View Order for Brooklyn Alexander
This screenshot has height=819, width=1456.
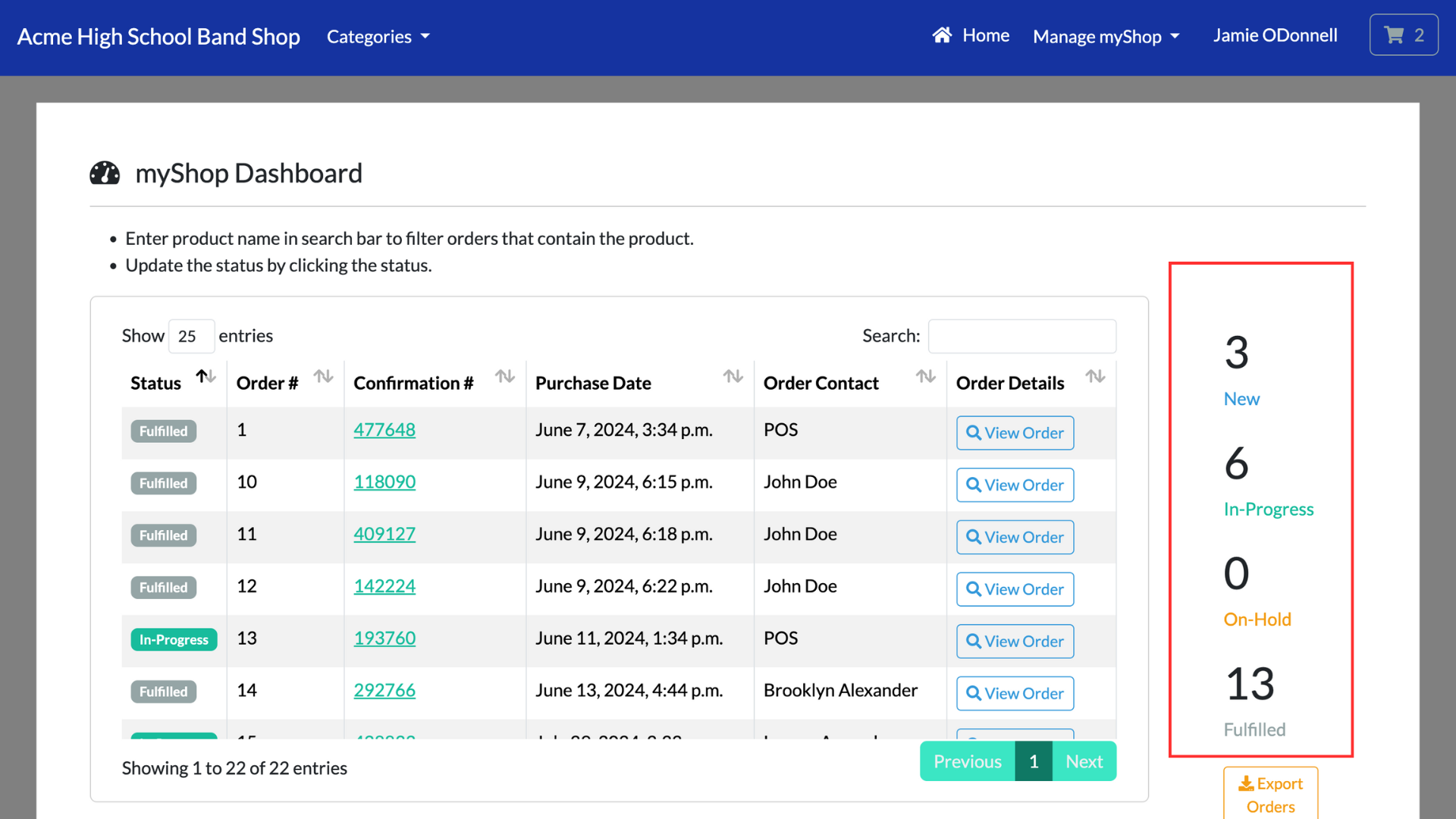point(1015,693)
